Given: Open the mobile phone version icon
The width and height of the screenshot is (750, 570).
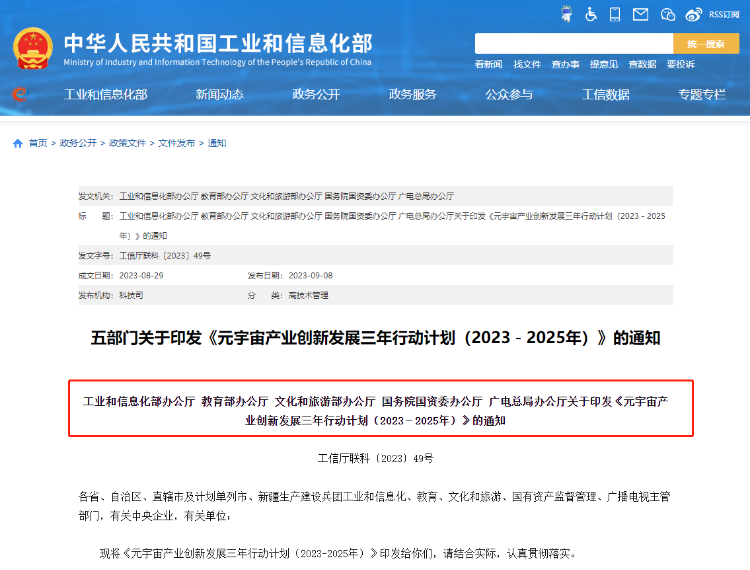Looking at the screenshot, I should pos(615,14).
